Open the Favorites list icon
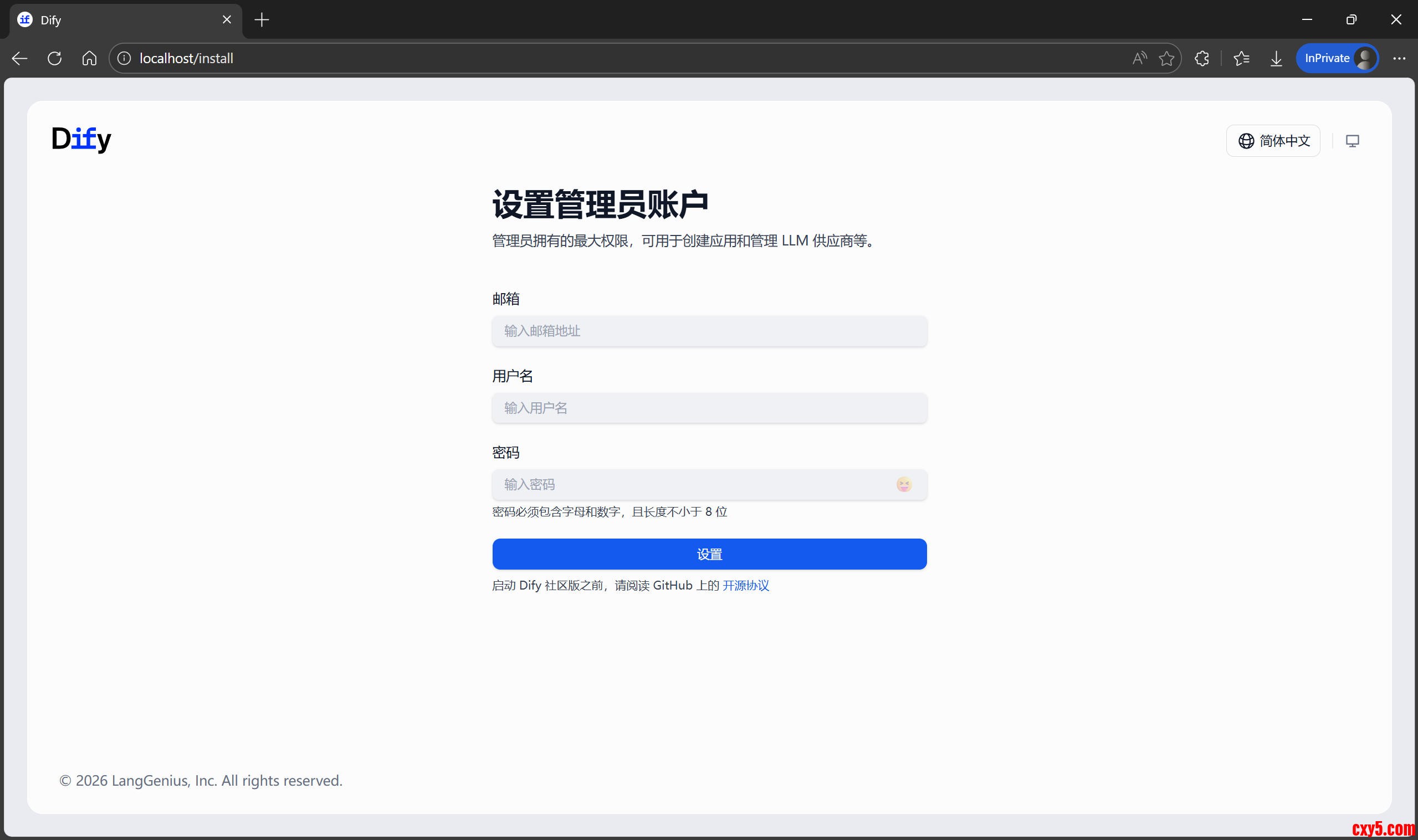This screenshot has height=840, width=1418. (1241, 58)
